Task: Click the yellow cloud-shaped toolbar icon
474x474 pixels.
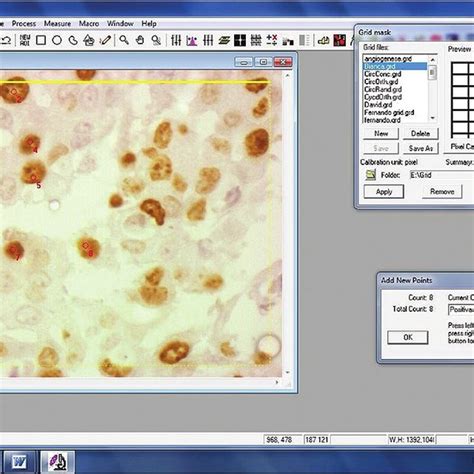Action: click(323, 41)
